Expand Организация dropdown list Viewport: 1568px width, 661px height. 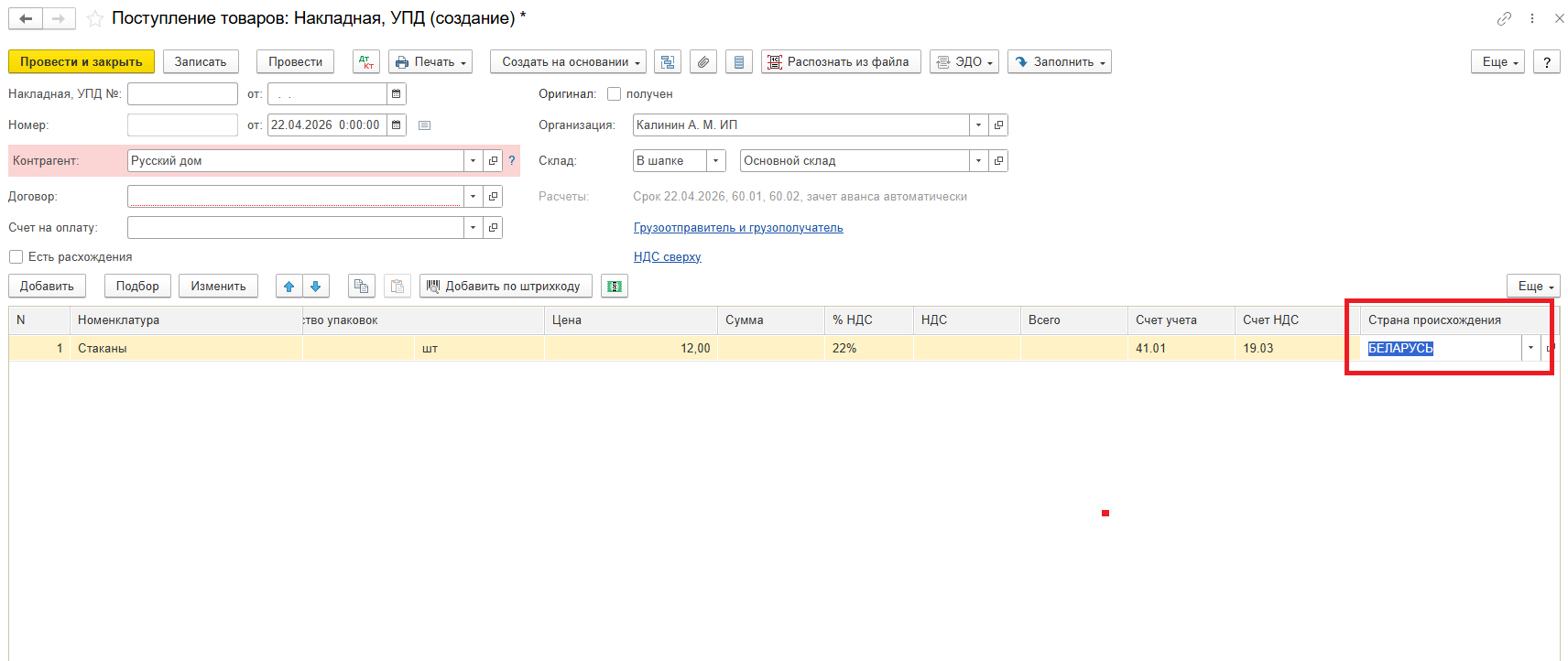coord(978,125)
